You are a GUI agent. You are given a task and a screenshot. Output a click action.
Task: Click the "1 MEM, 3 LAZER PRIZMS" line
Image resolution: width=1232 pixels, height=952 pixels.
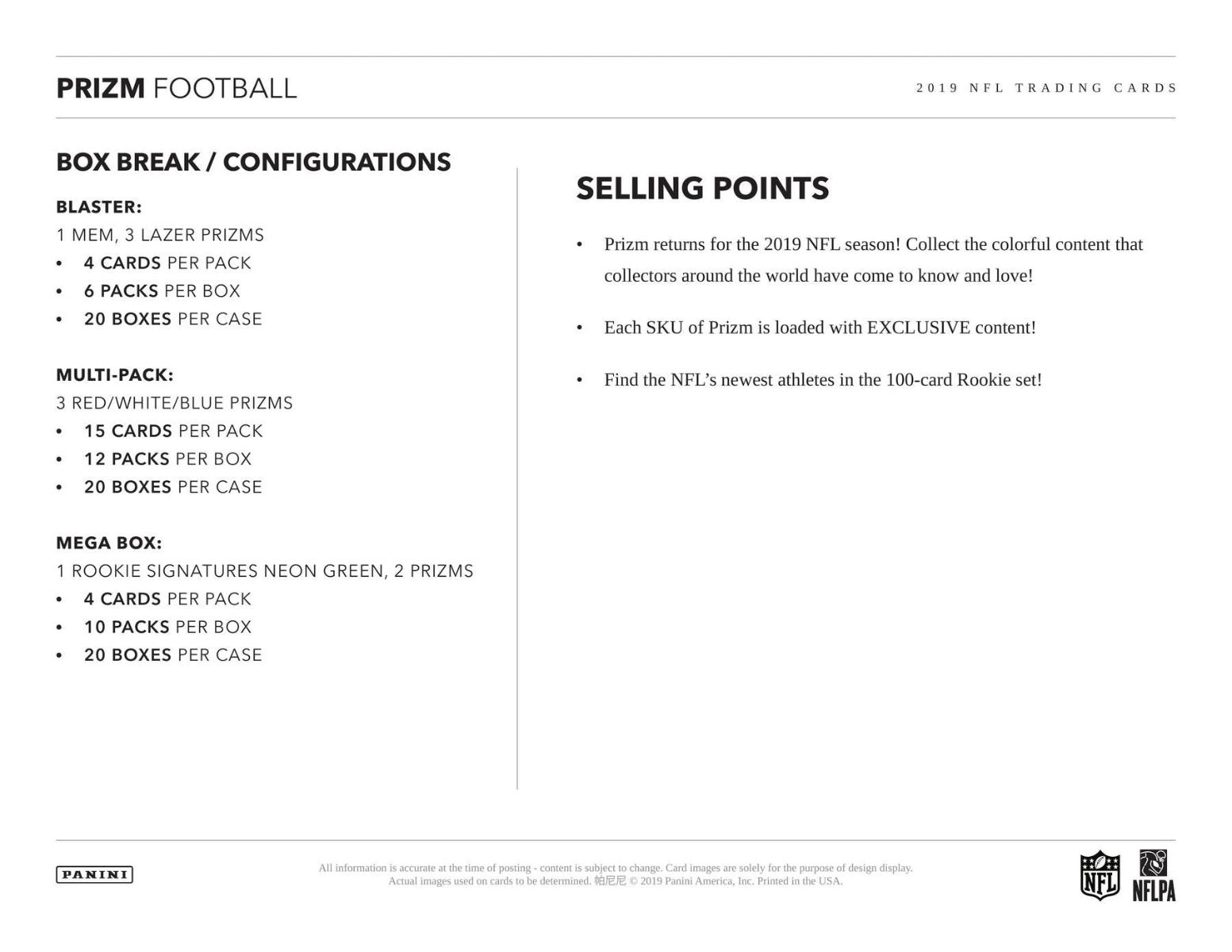click(159, 235)
